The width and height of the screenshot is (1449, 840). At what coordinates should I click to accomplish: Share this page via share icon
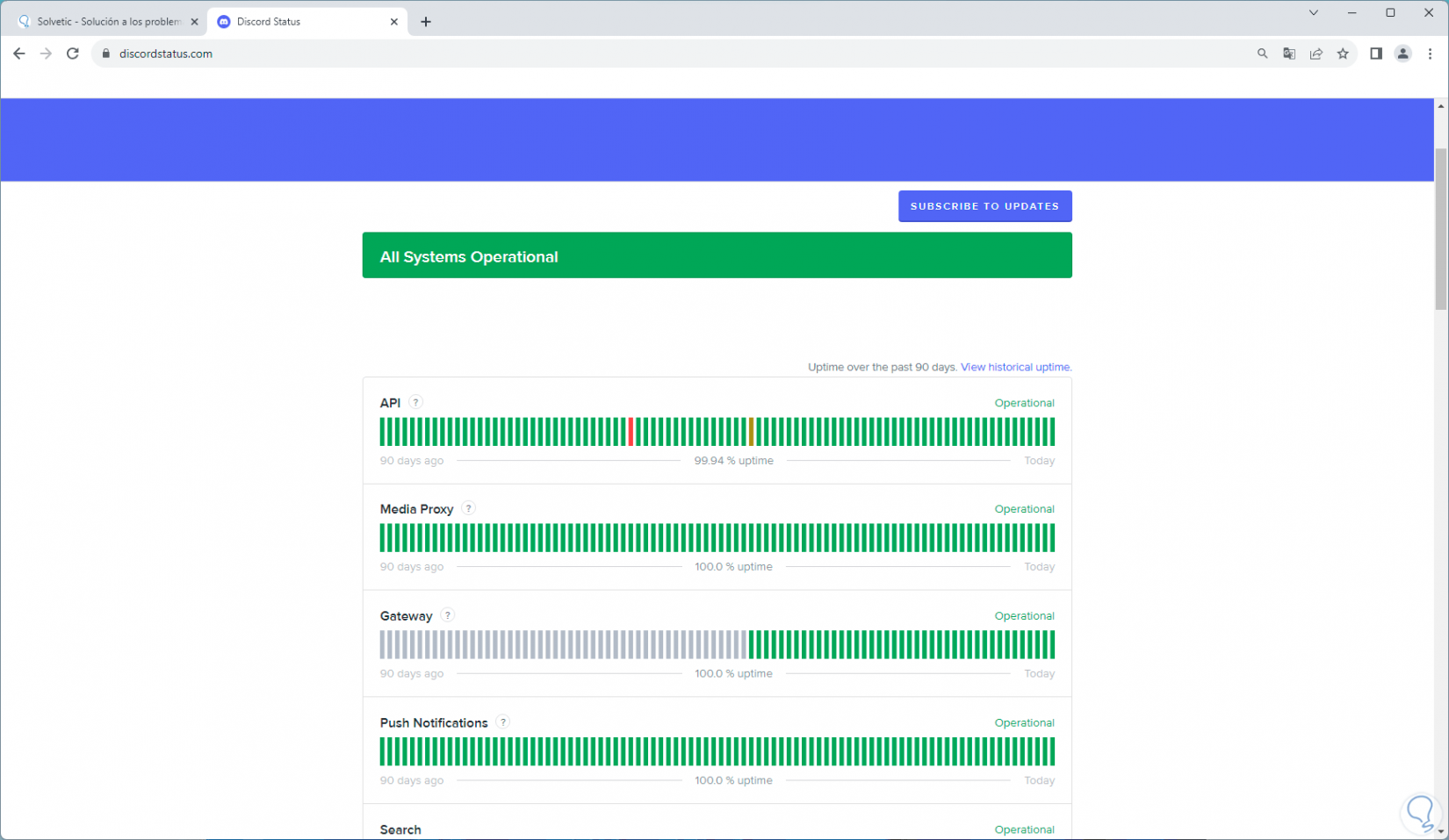pyautogui.click(x=1316, y=54)
